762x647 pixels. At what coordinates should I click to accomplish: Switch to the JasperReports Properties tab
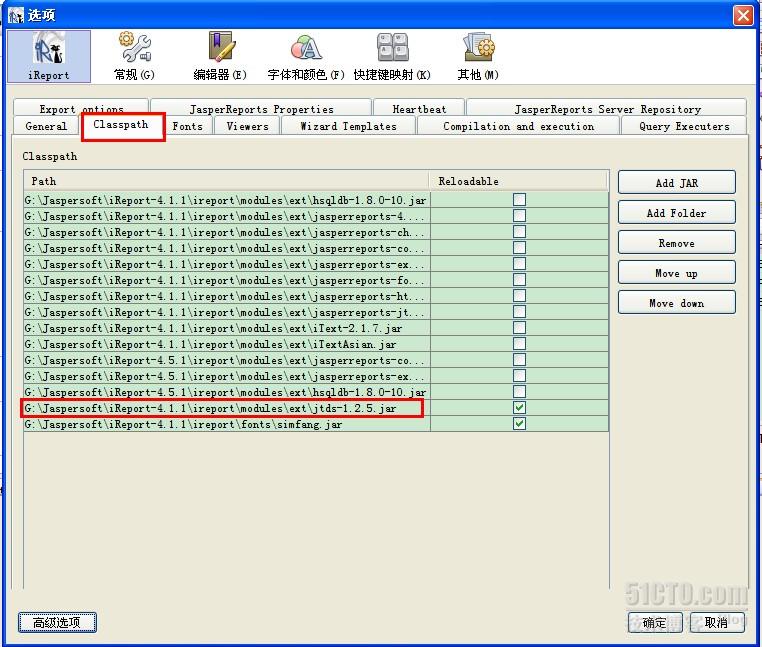(261, 108)
